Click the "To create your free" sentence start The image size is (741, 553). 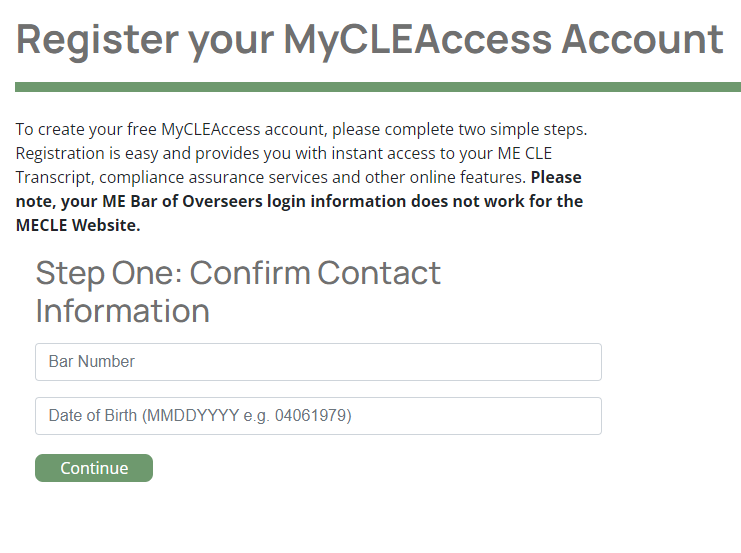[86, 130]
